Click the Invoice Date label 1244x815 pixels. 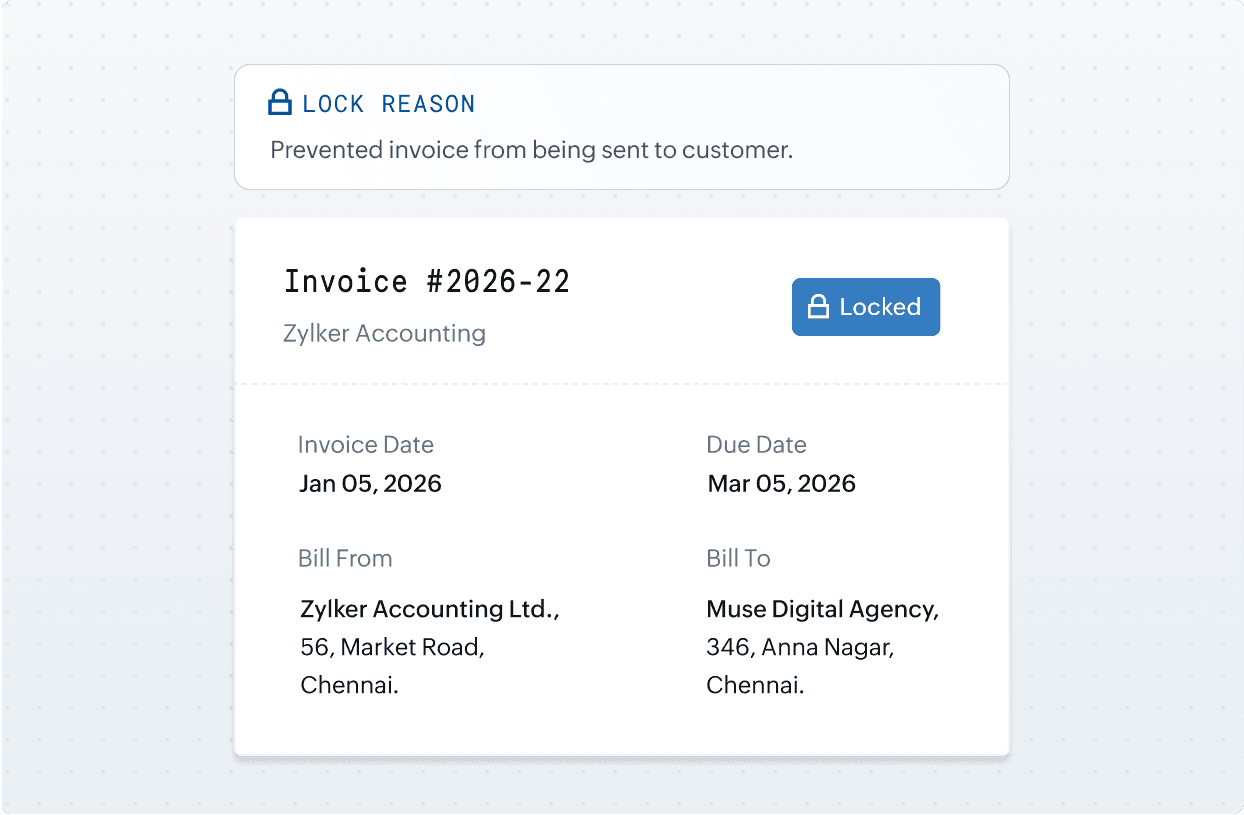click(365, 445)
